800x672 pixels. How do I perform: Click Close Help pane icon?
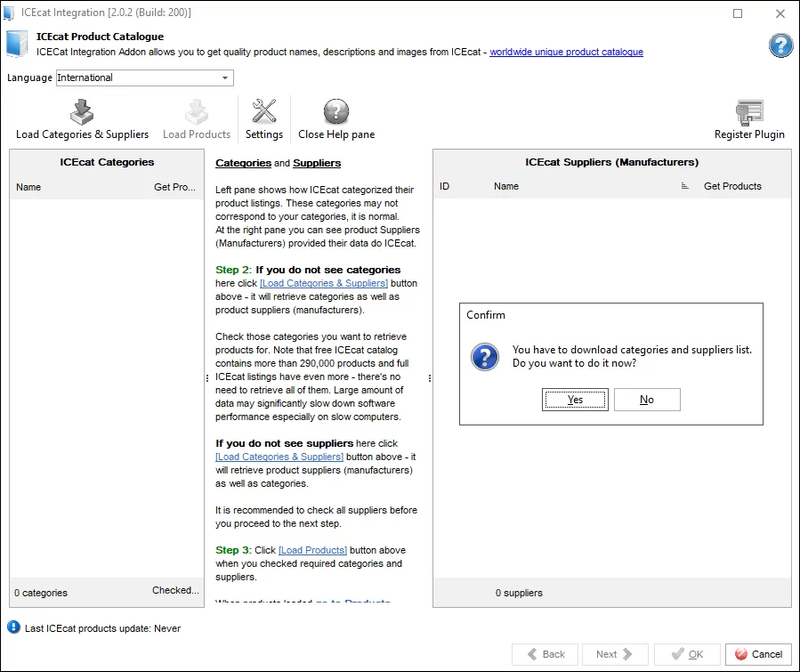pos(336,112)
